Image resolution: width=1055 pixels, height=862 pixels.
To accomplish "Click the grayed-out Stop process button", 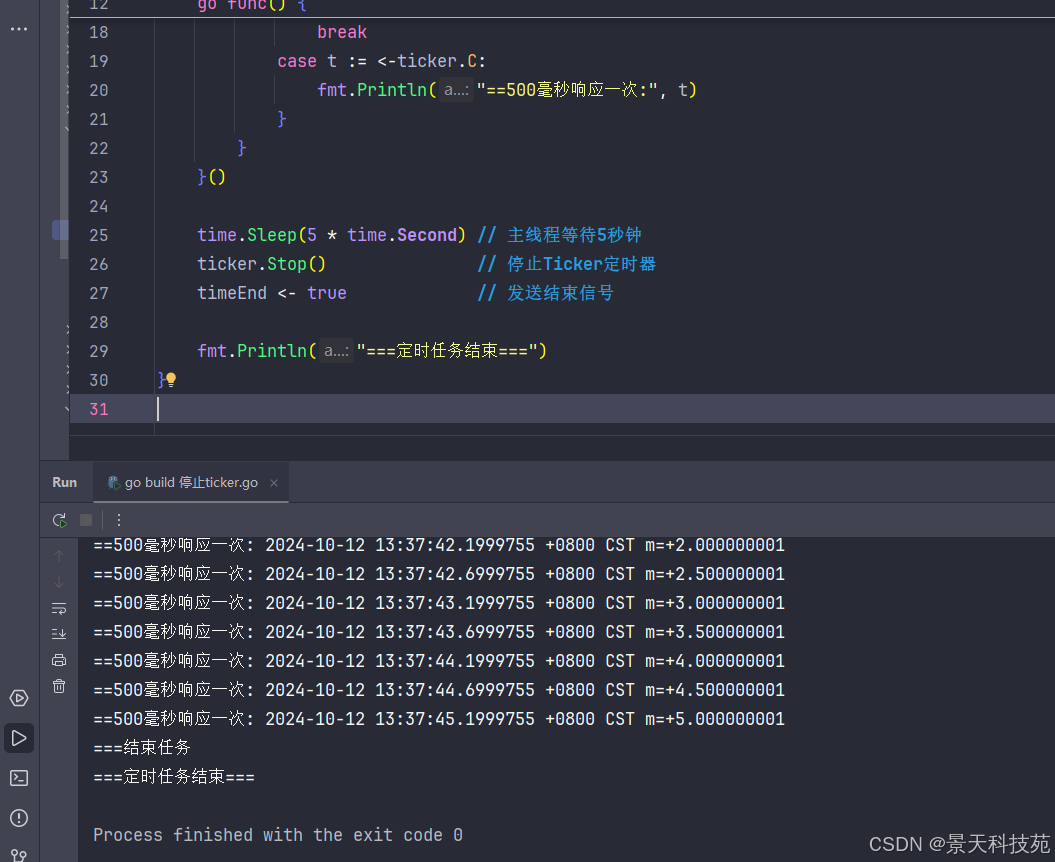I will [x=86, y=520].
